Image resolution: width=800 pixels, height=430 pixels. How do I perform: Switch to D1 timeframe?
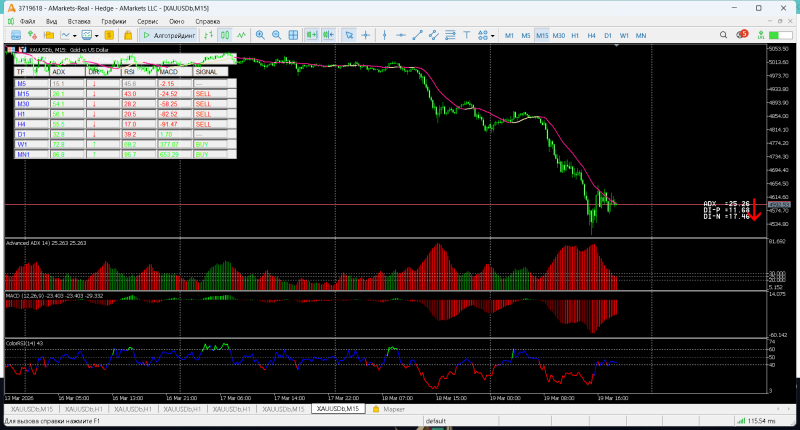point(608,35)
